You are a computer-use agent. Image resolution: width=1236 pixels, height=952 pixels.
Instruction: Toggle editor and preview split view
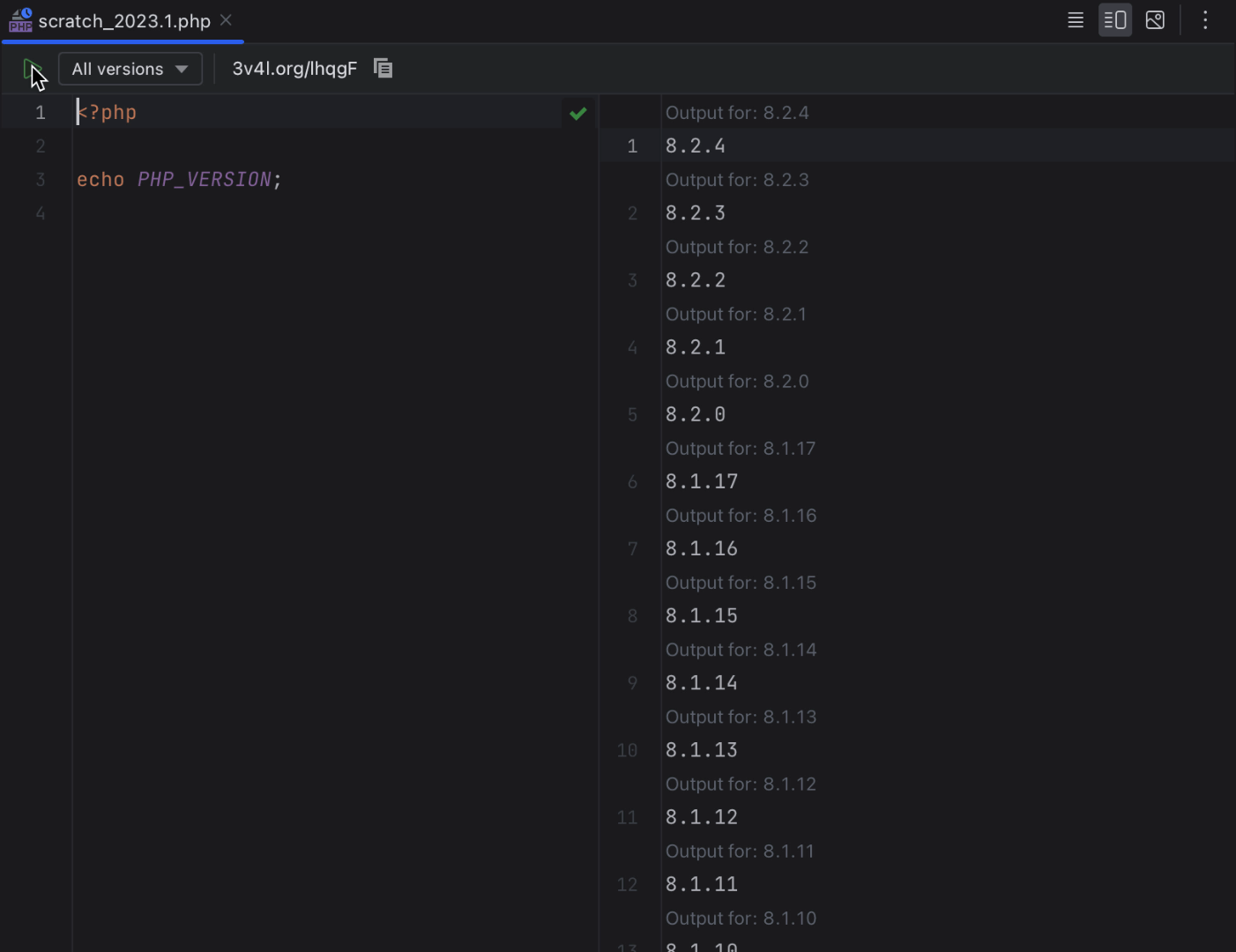tap(1115, 20)
